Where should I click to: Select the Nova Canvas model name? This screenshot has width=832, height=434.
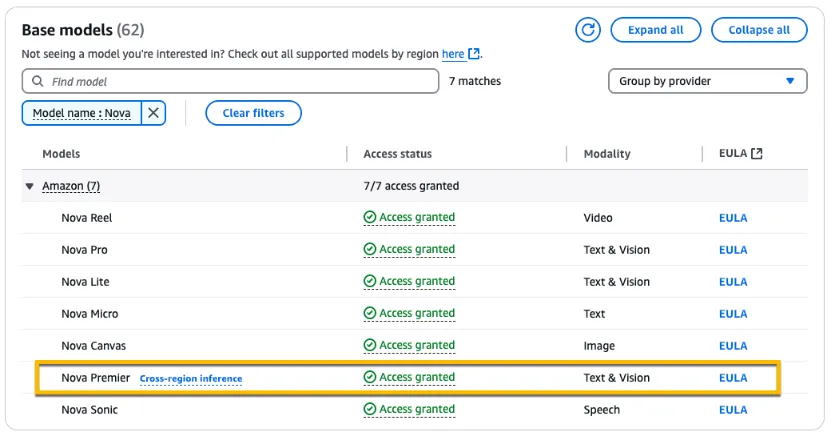[93, 346]
